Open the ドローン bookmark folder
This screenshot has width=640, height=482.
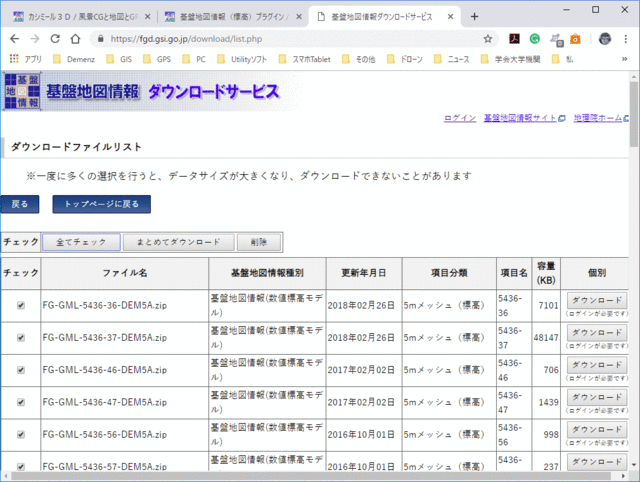404,59
